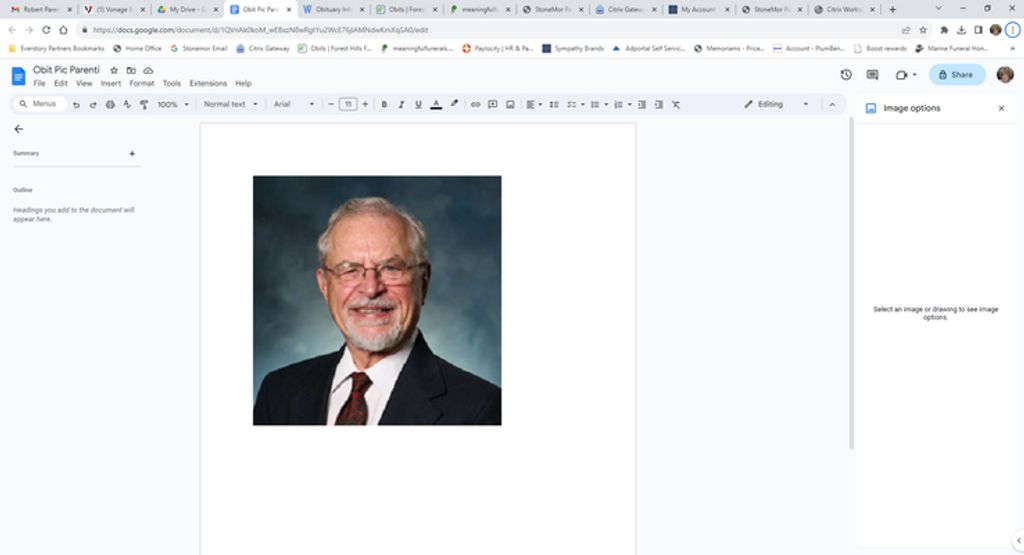Image resolution: width=1024 pixels, height=555 pixels.
Task: Open the highlight color marker tool
Action: click(x=454, y=104)
